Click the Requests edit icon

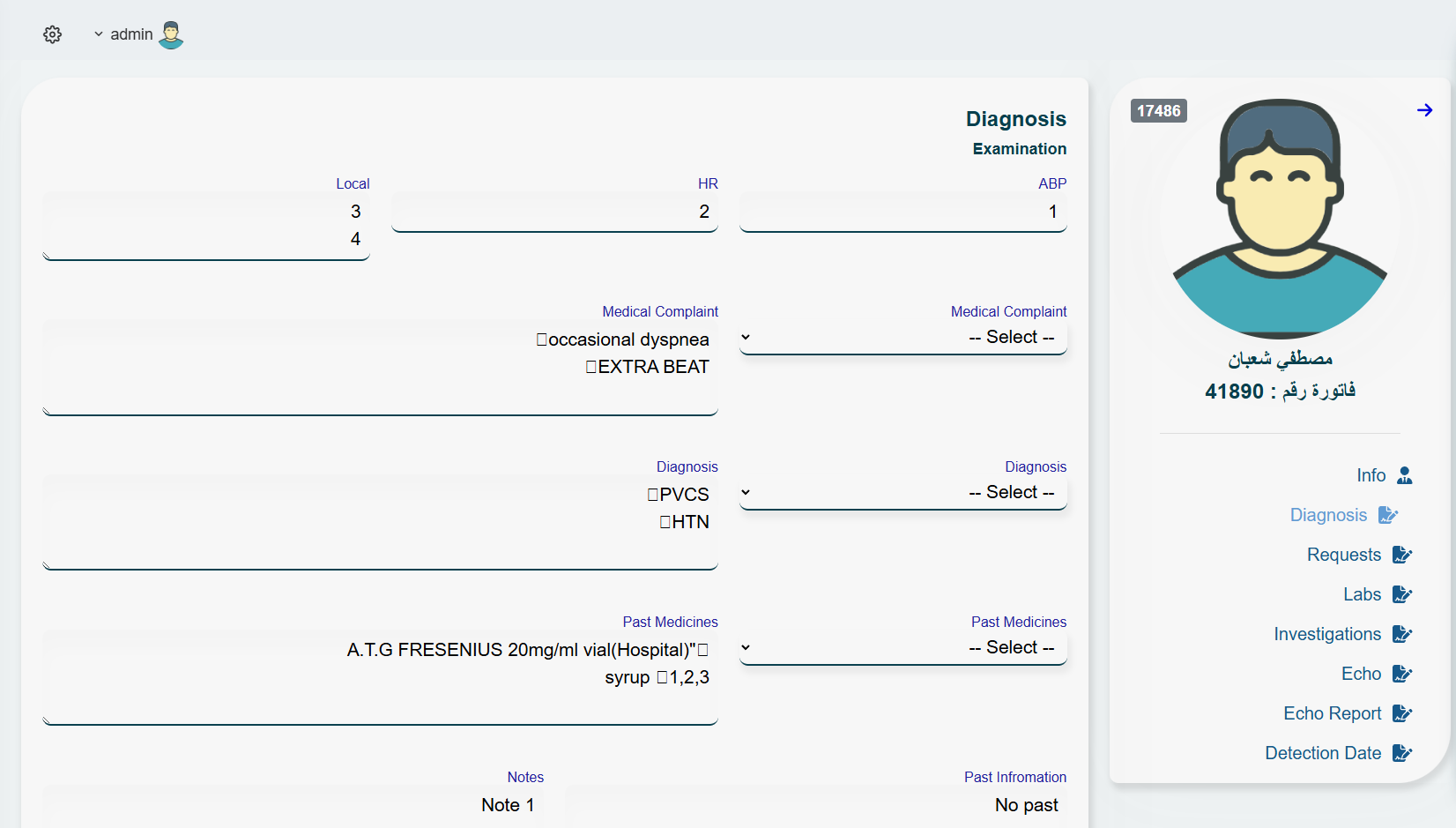[x=1401, y=555]
